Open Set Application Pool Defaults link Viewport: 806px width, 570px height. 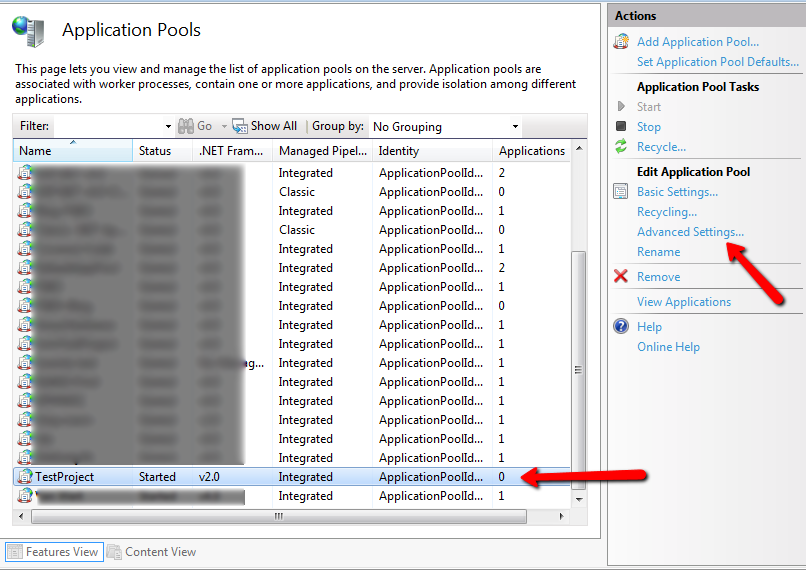[717, 62]
